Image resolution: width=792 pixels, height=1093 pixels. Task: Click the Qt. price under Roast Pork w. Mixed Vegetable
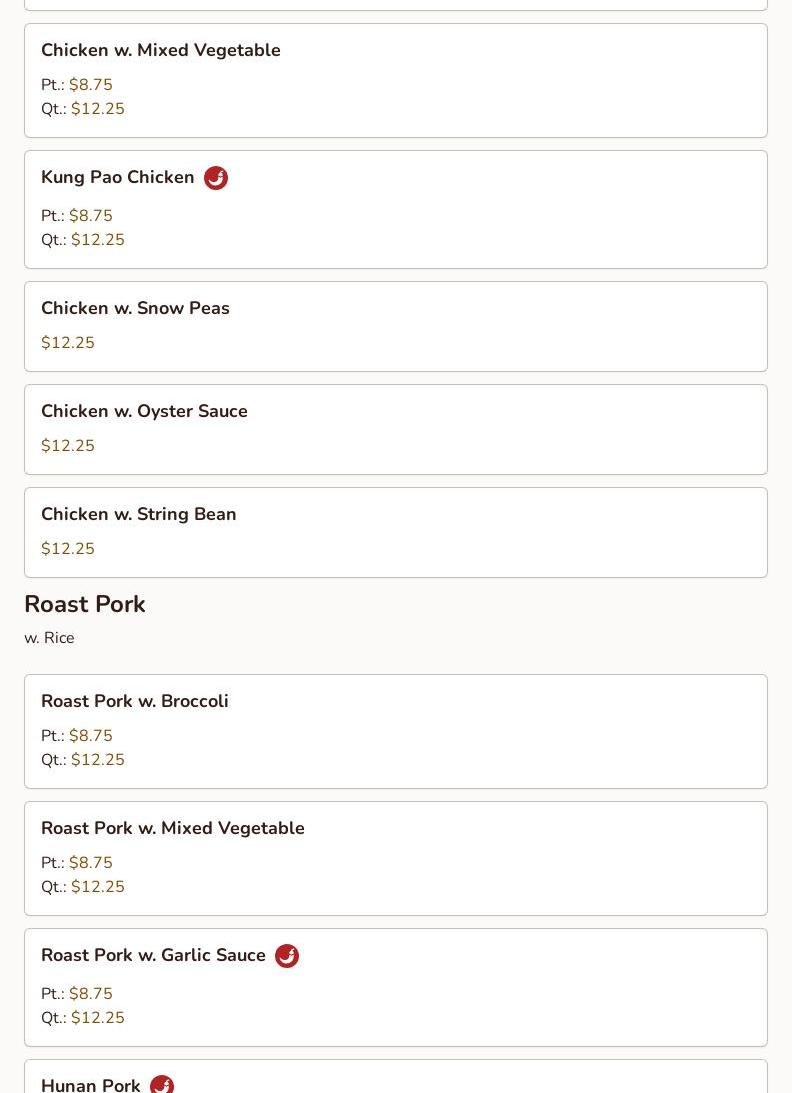coord(83,887)
